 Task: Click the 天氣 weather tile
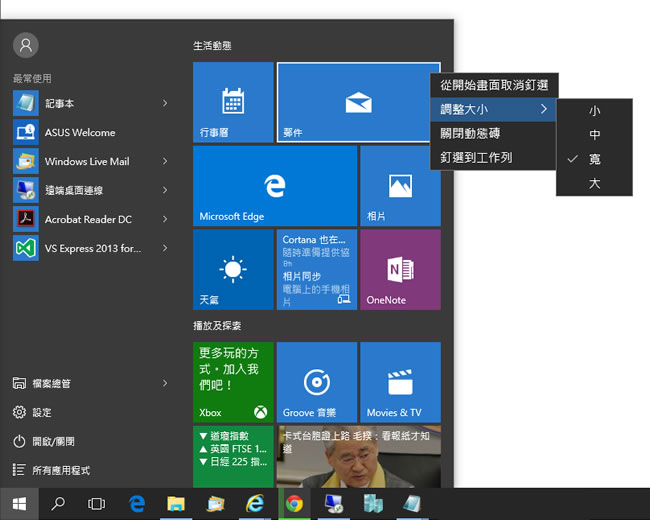pyautogui.click(x=232, y=269)
